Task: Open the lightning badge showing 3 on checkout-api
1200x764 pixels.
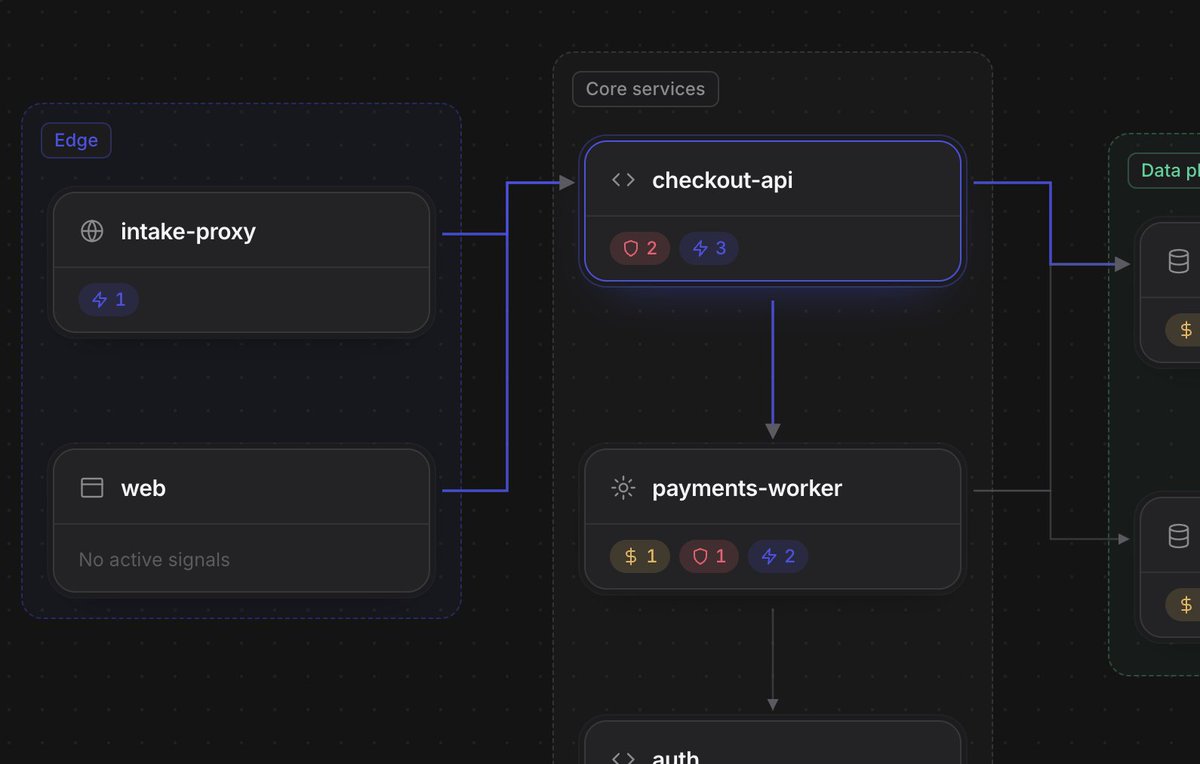Action: coord(709,248)
